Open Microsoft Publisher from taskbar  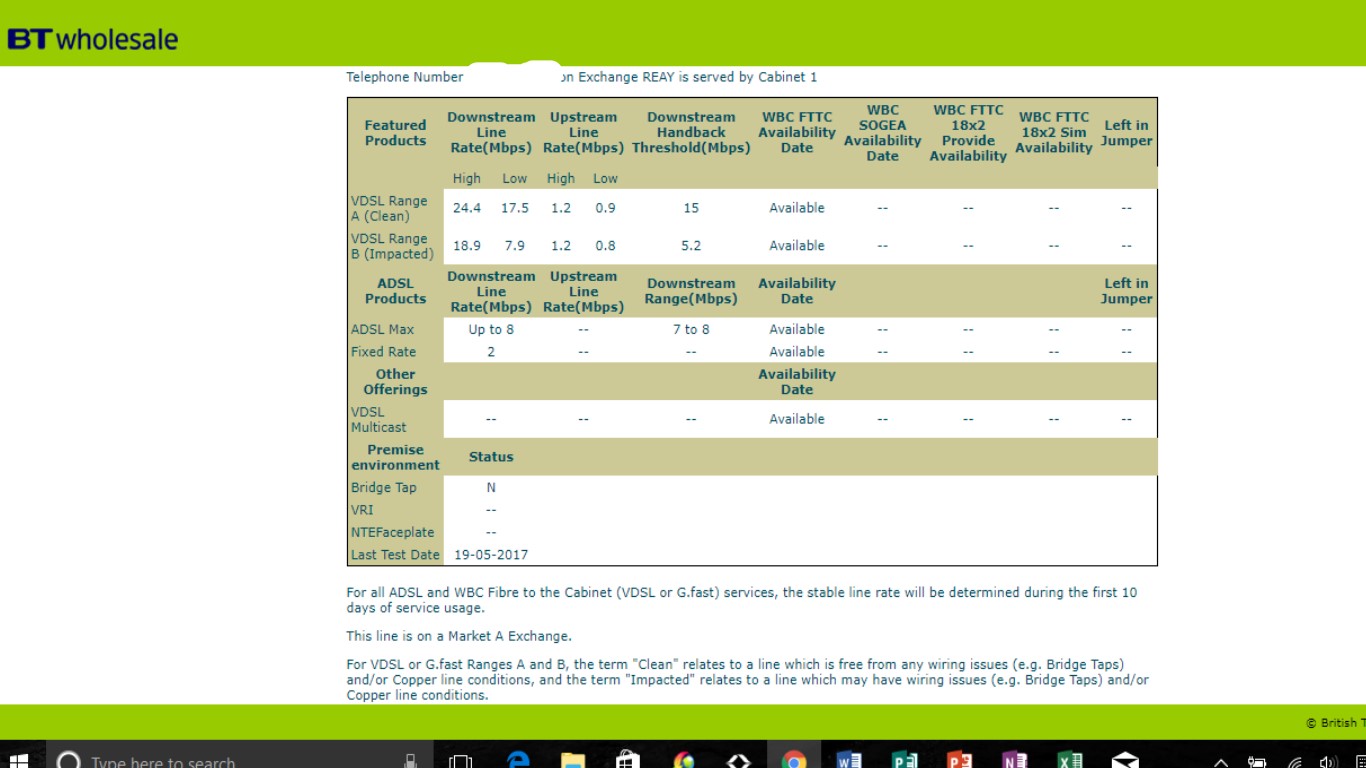pos(904,760)
